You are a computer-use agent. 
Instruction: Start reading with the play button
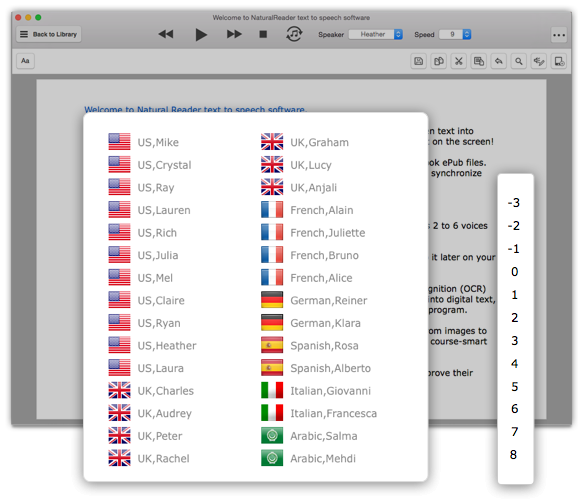(x=201, y=35)
